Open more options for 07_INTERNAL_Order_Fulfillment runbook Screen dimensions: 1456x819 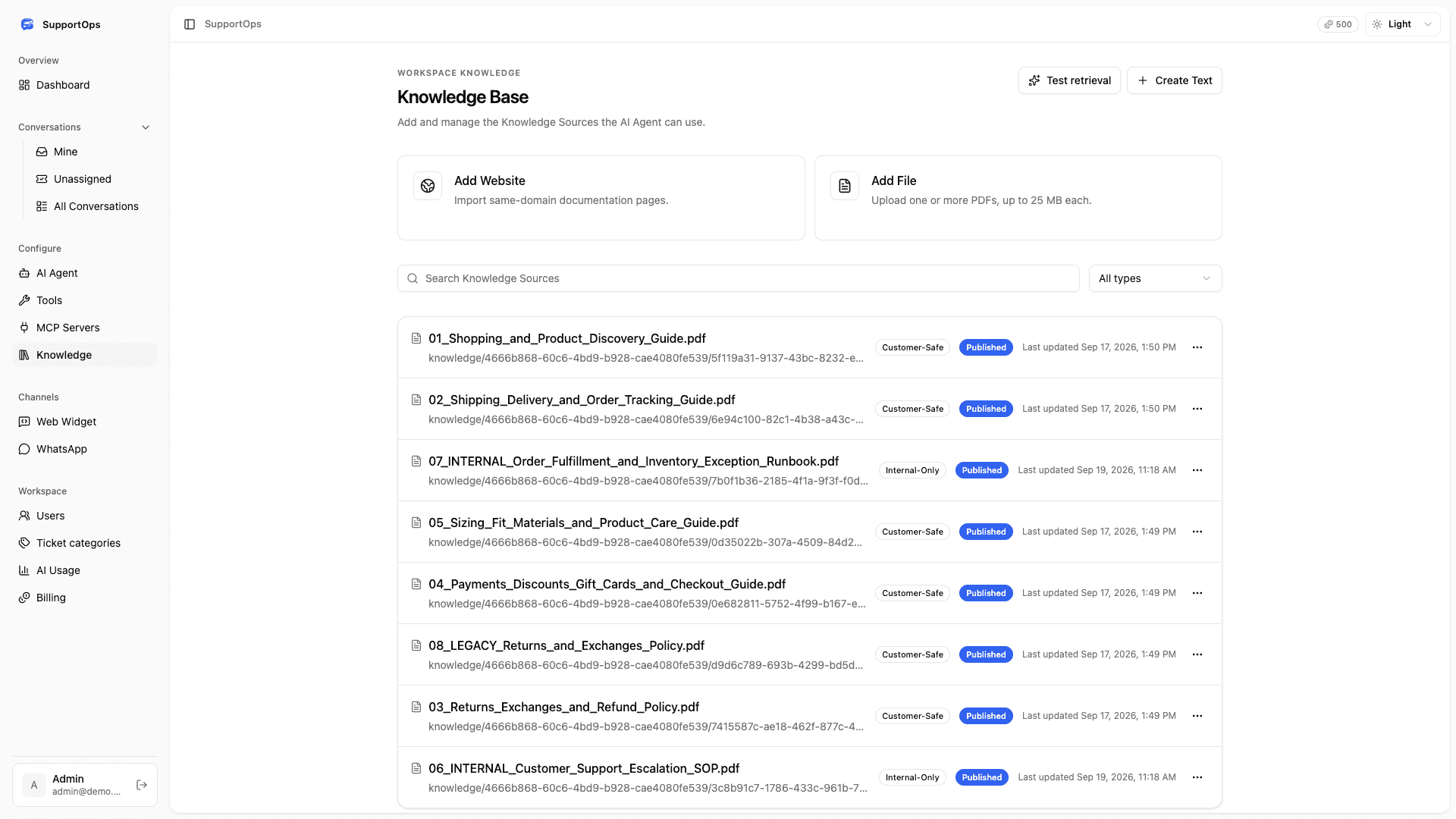click(x=1197, y=470)
